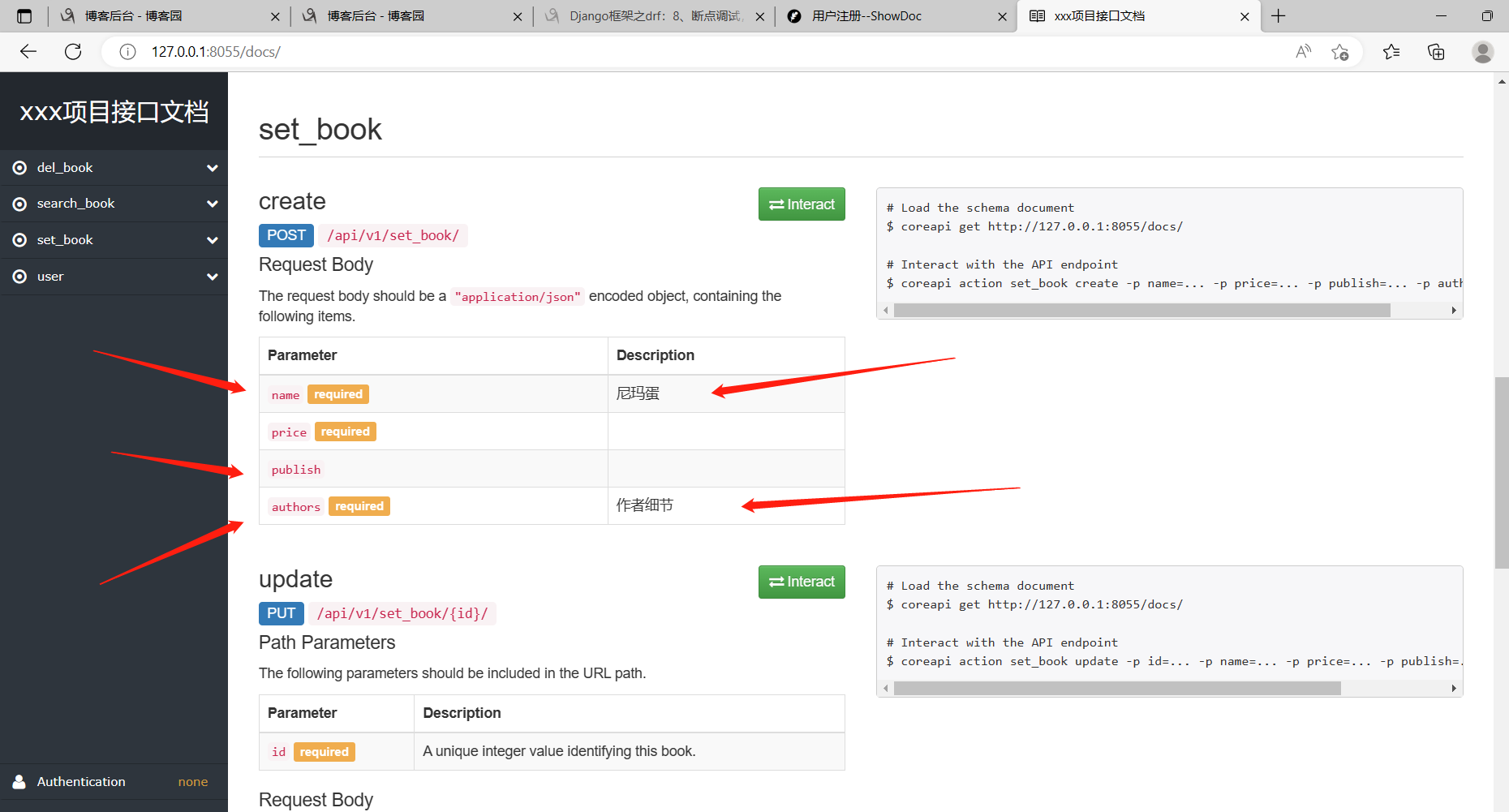
Task: Click the /api/v1/set_book/ path
Action: coord(393,235)
